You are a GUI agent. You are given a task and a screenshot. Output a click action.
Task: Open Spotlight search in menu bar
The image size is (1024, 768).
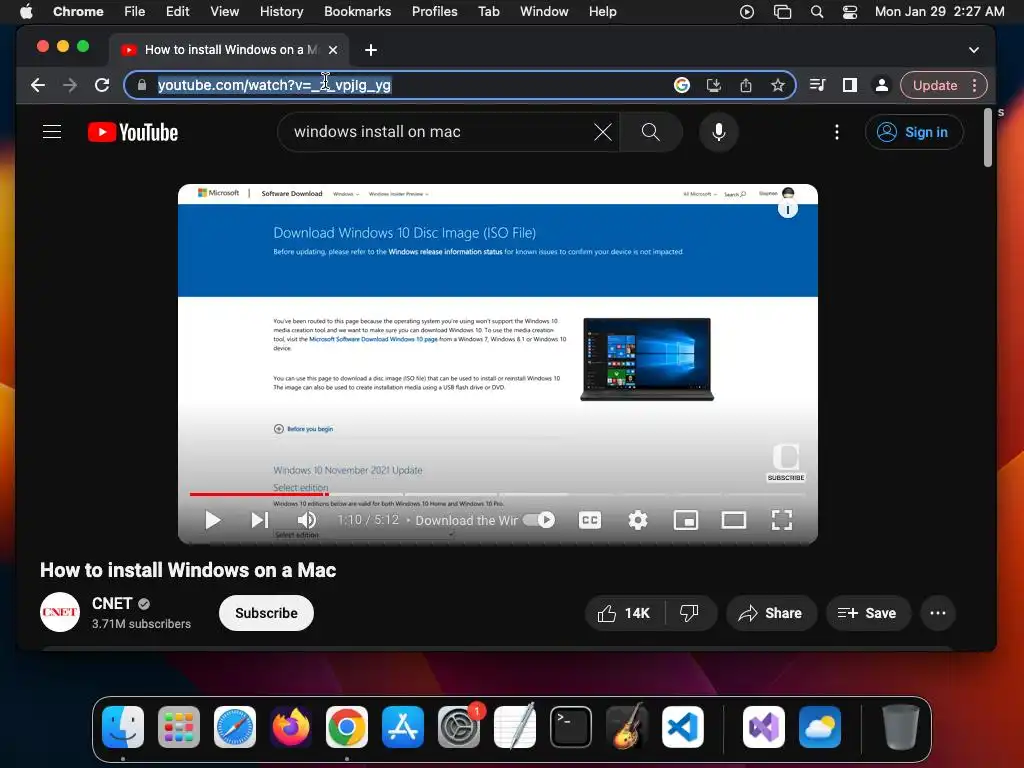click(816, 11)
